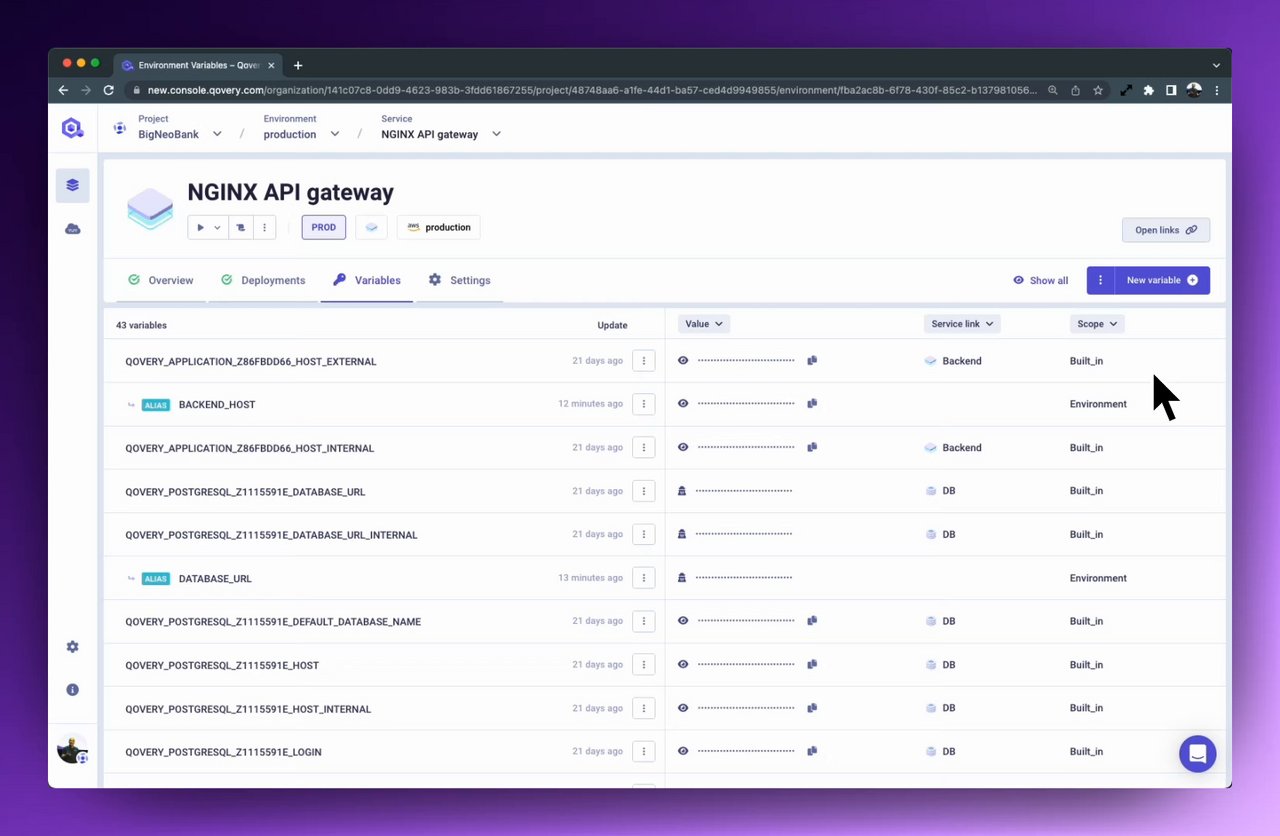Open row menu for DATABASE_URL_INTERNAL
The height and width of the screenshot is (836, 1280).
tap(644, 534)
